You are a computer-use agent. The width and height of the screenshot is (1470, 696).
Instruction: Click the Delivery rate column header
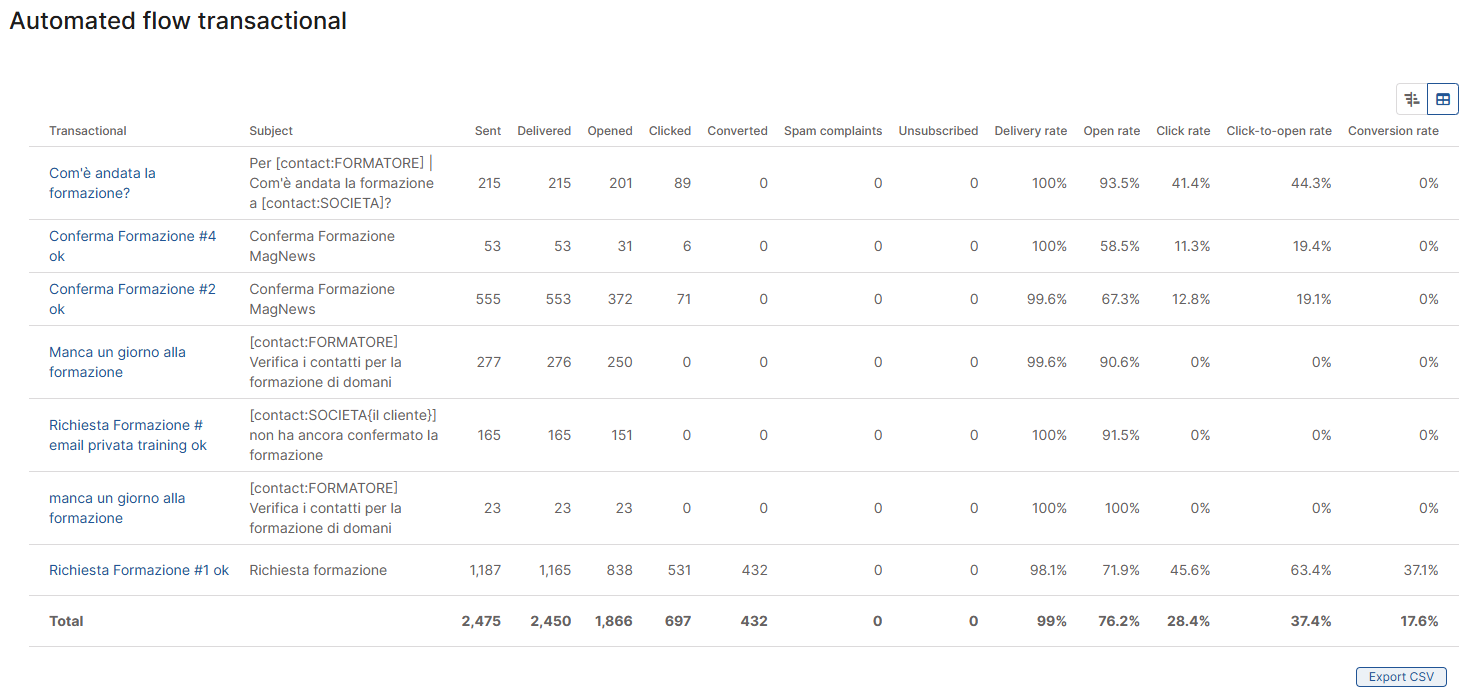(x=1030, y=131)
